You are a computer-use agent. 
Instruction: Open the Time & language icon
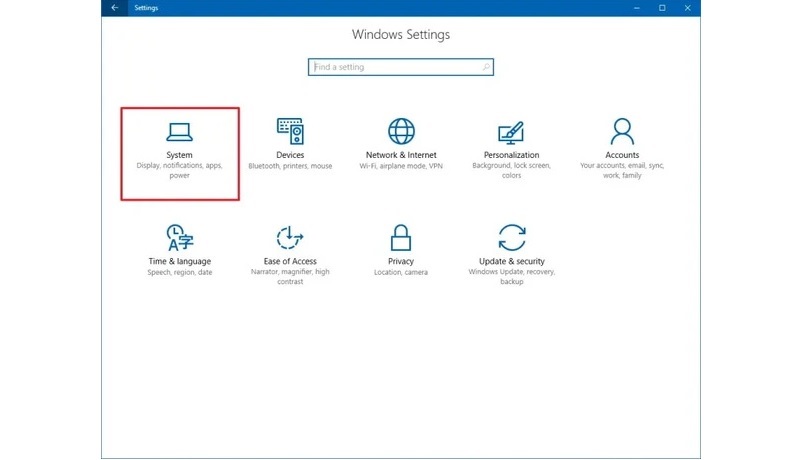click(179, 238)
